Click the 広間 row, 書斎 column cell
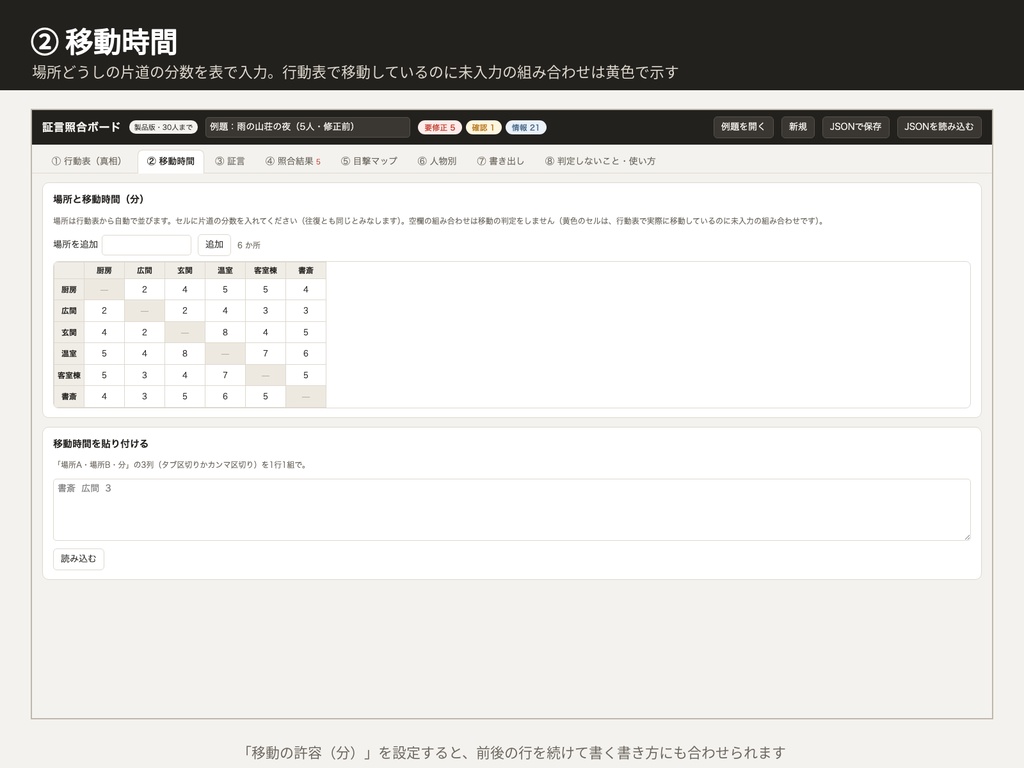Screen dimensions: 1024x768 point(306,311)
